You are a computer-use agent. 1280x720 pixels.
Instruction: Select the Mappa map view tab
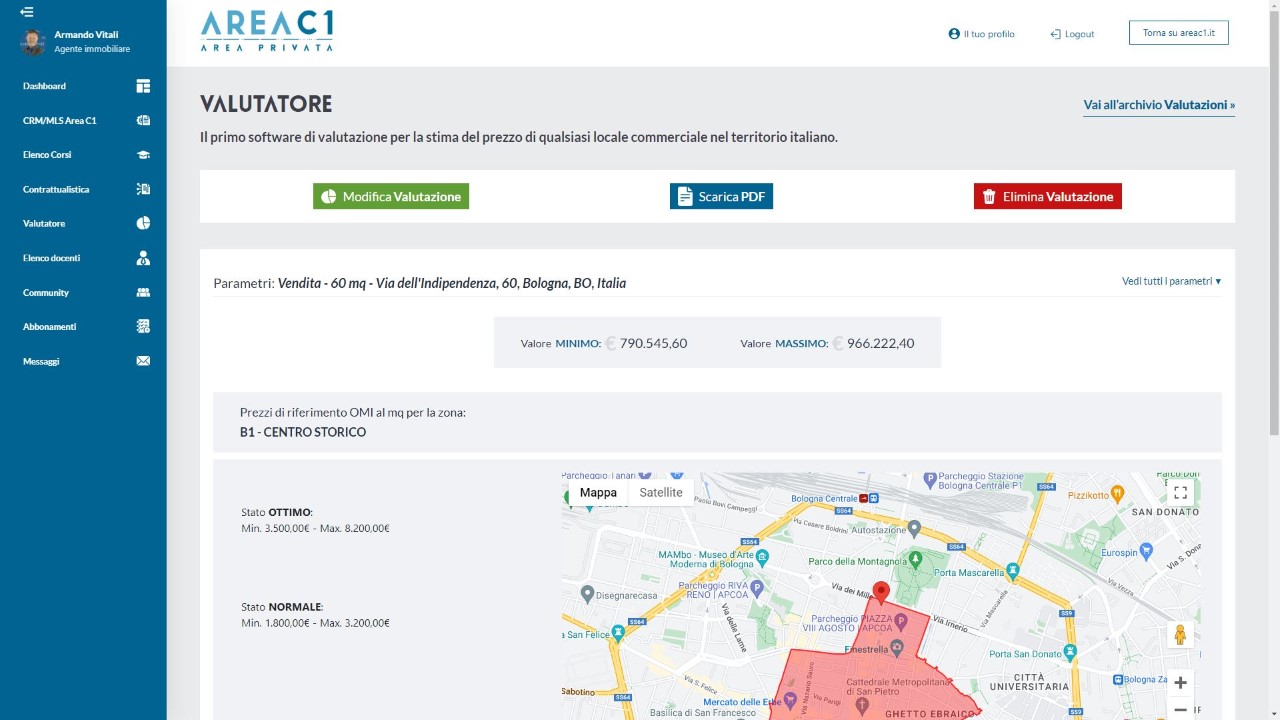point(598,493)
